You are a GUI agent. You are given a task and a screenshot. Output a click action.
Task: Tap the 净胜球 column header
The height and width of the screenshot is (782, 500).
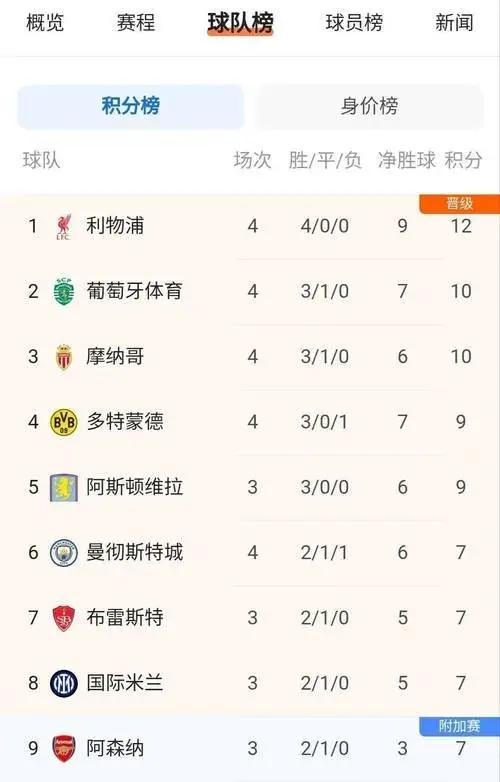coord(407,161)
